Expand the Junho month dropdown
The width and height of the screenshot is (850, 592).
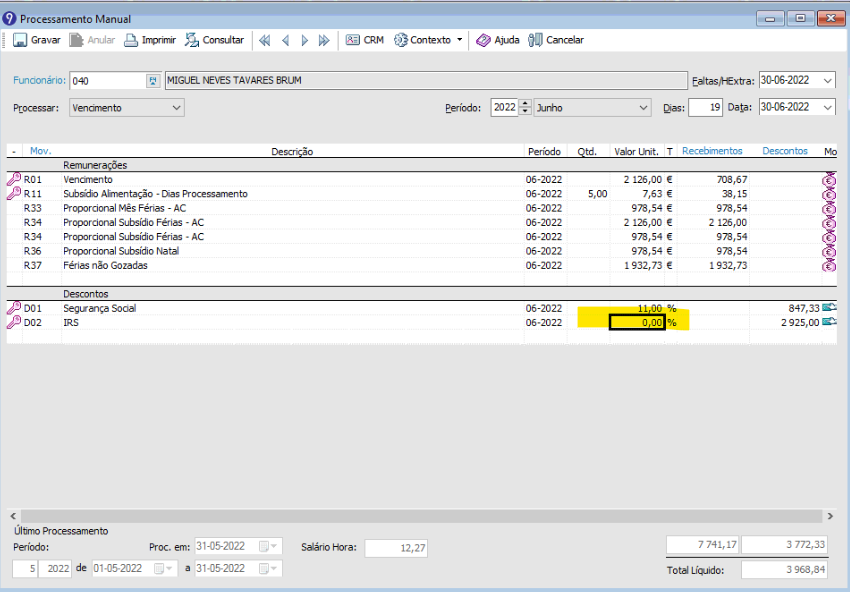point(643,108)
